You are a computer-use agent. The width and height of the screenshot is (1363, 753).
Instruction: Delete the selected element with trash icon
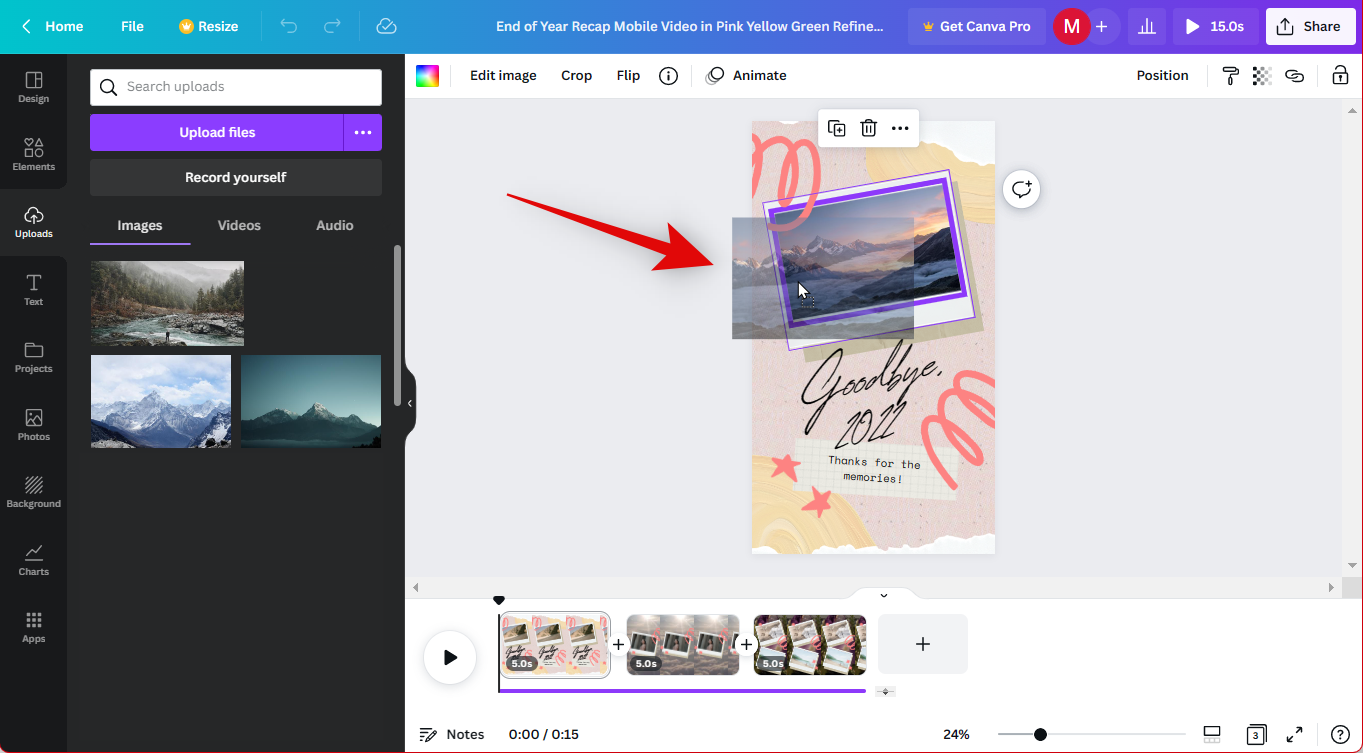[x=869, y=128]
